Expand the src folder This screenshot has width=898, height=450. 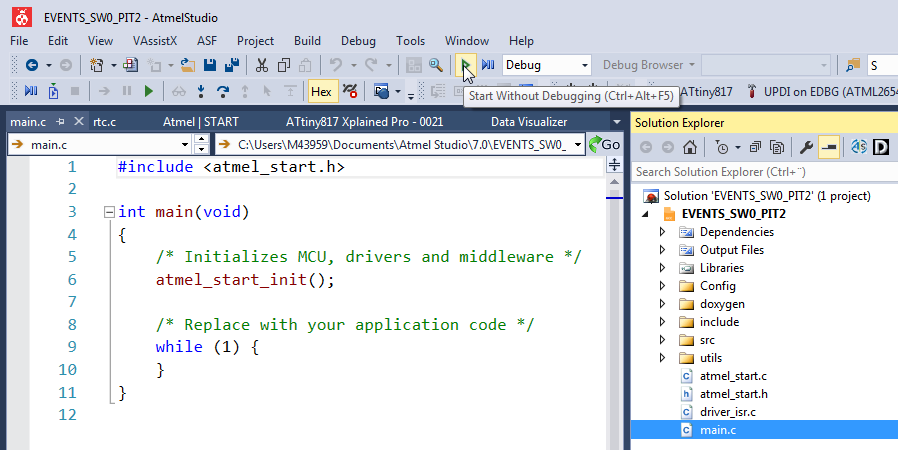pyautogui.click(x=663, y=340)
